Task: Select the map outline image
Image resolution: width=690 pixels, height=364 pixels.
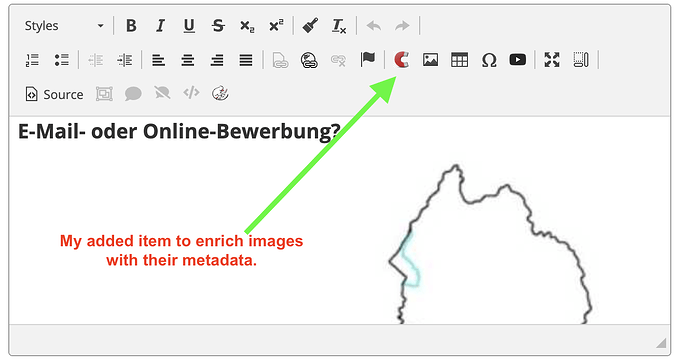Action: pyautogui.click(x=490, y=244)
